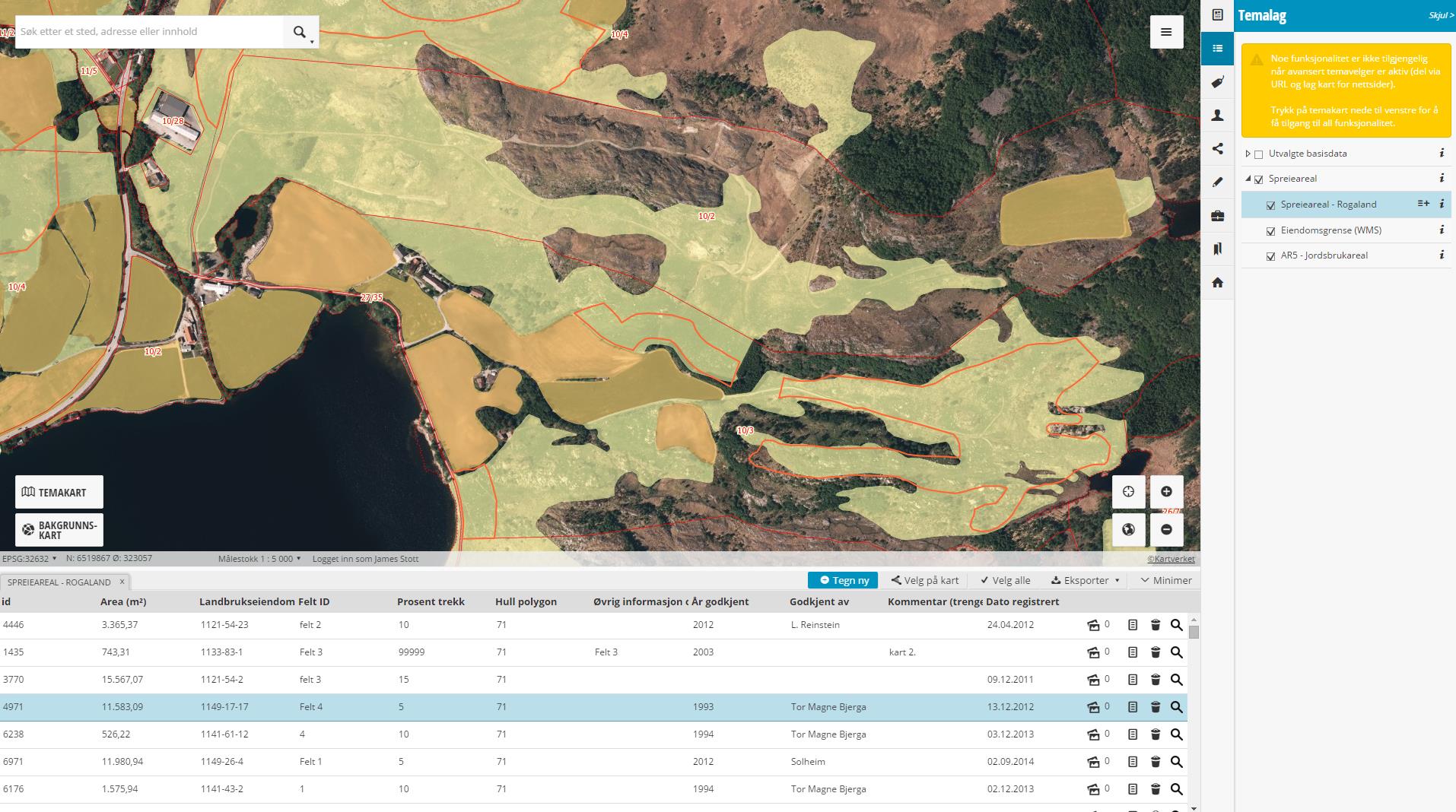
Task: Open the ©Kartverket attribution link
Action: tap(1171, 559)
